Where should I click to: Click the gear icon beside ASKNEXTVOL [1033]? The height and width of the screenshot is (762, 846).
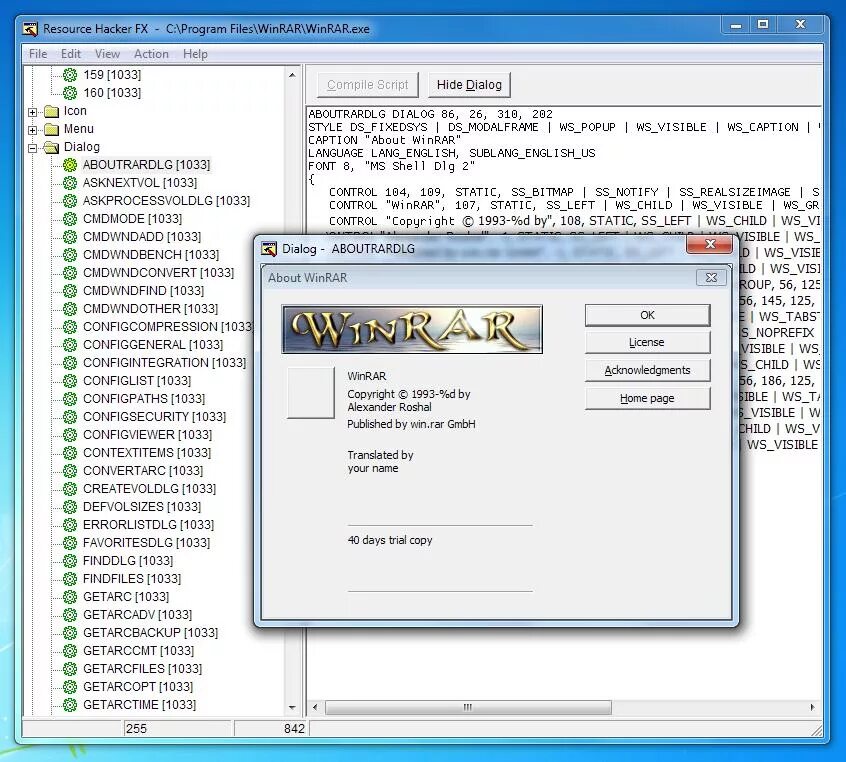[70, 183]
